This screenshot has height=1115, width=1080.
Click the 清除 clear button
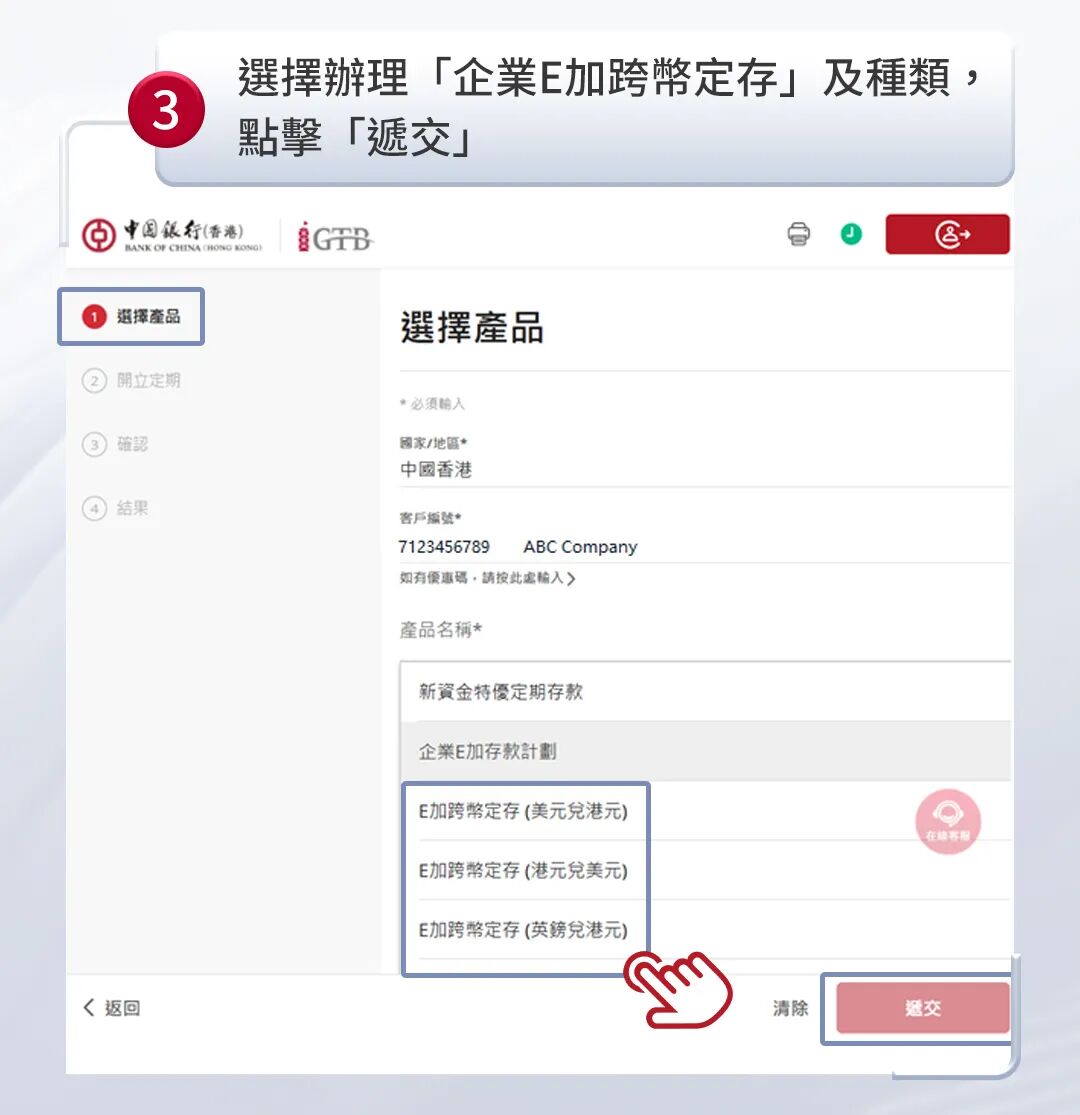(791, 1008)
